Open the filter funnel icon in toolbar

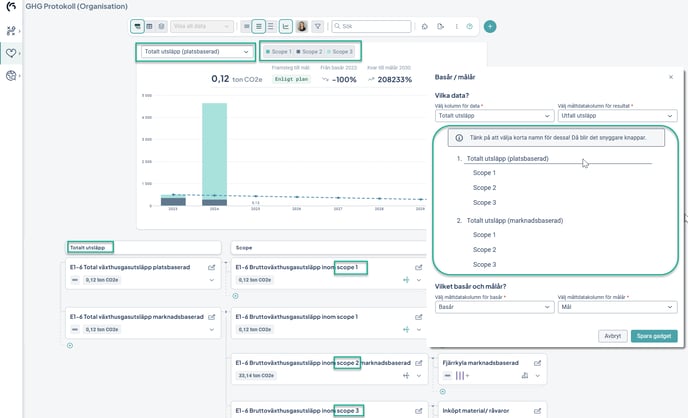coord(317,26)
